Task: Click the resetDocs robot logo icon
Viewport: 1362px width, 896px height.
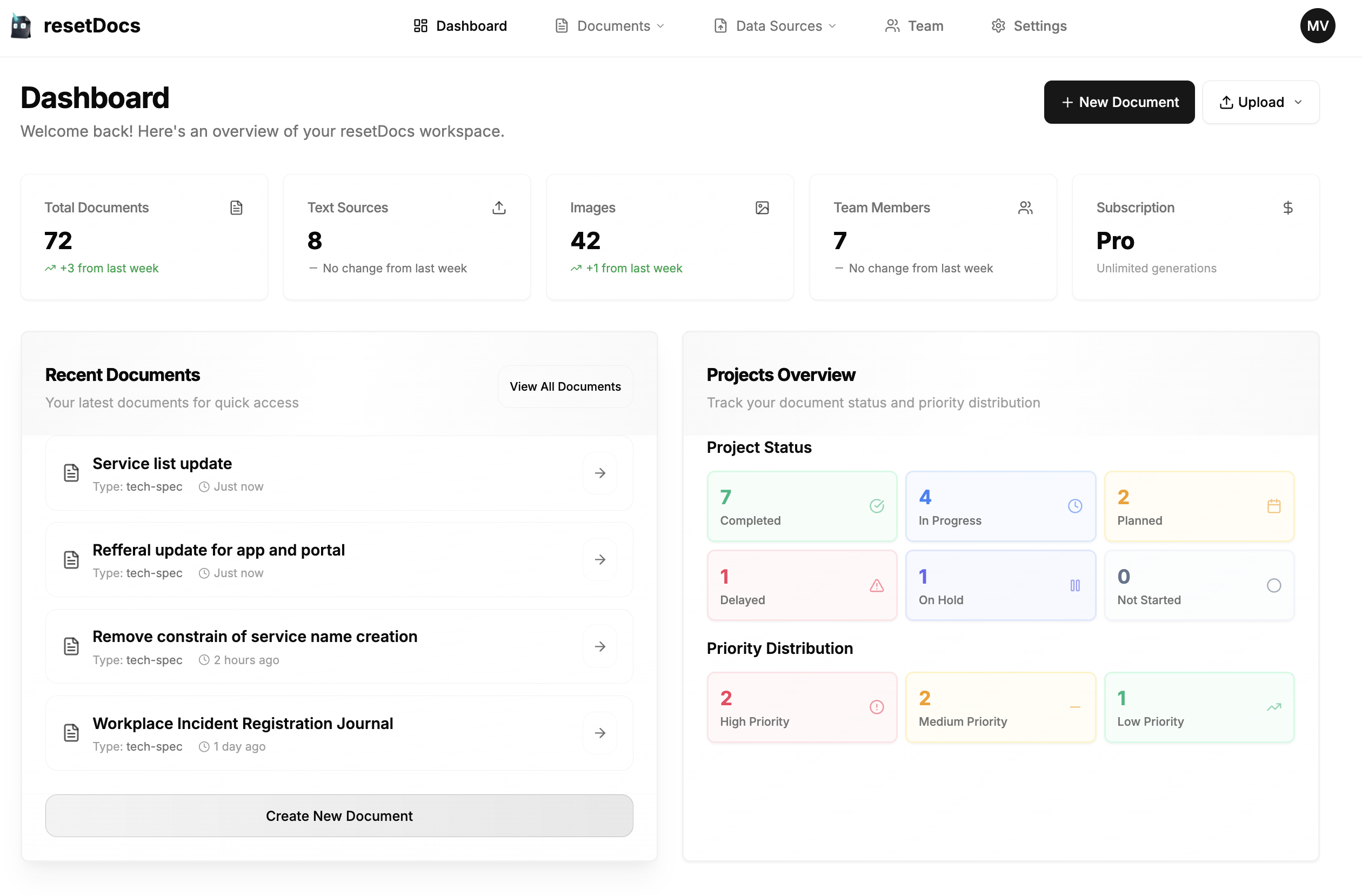Action: 21,26
